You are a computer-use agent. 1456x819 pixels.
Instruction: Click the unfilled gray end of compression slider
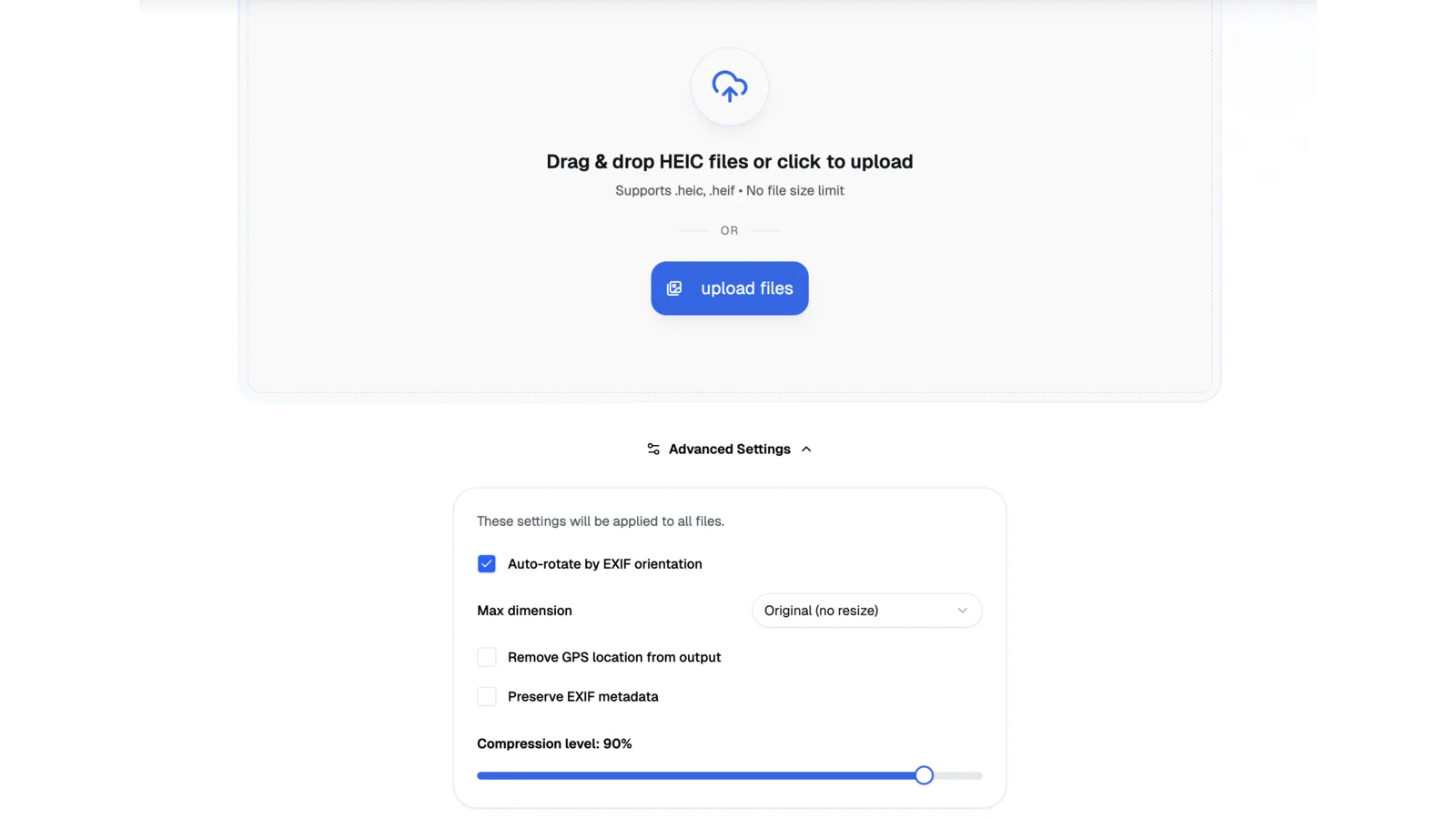tap(958, 775)
